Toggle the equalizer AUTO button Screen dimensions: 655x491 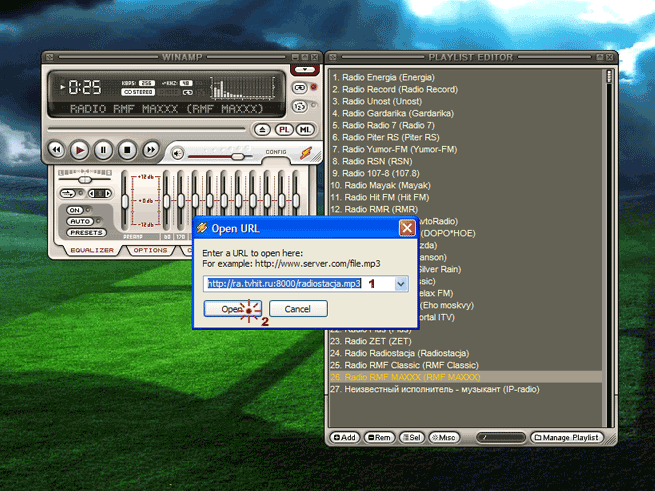click(x=80, y=221)
